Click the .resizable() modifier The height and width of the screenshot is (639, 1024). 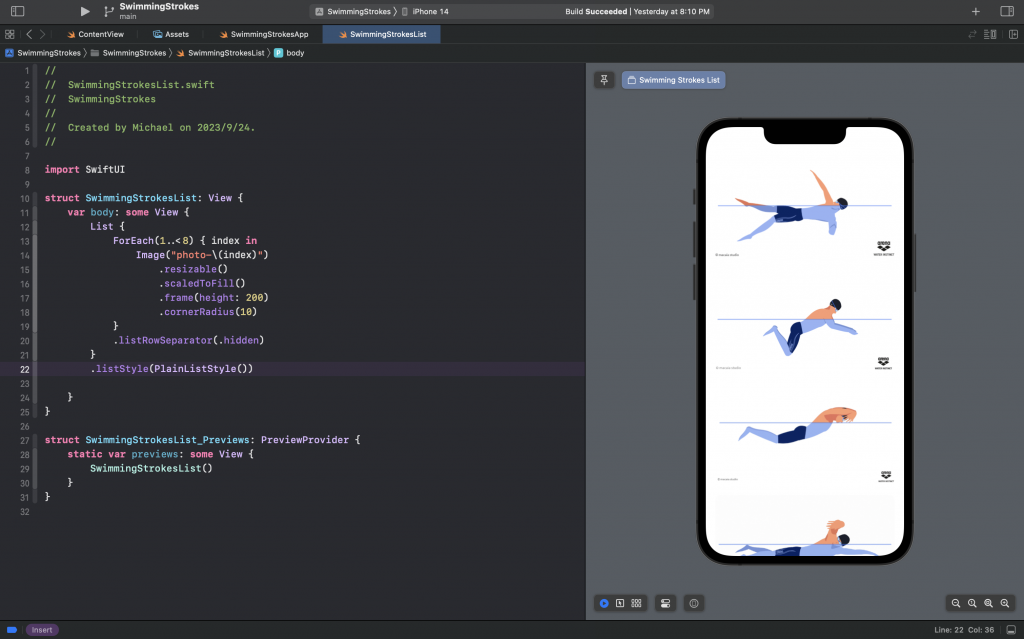click(194, 269)
